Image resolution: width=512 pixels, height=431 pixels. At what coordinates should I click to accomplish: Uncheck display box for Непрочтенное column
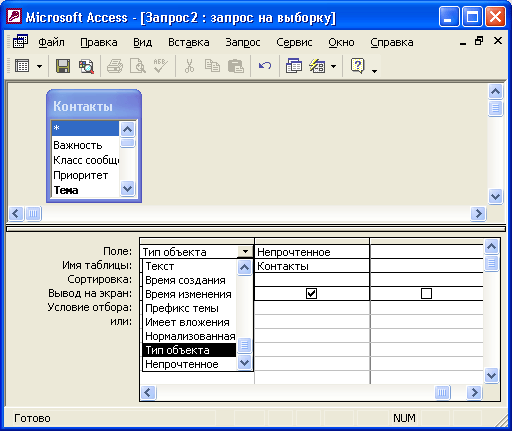[311, 293]
